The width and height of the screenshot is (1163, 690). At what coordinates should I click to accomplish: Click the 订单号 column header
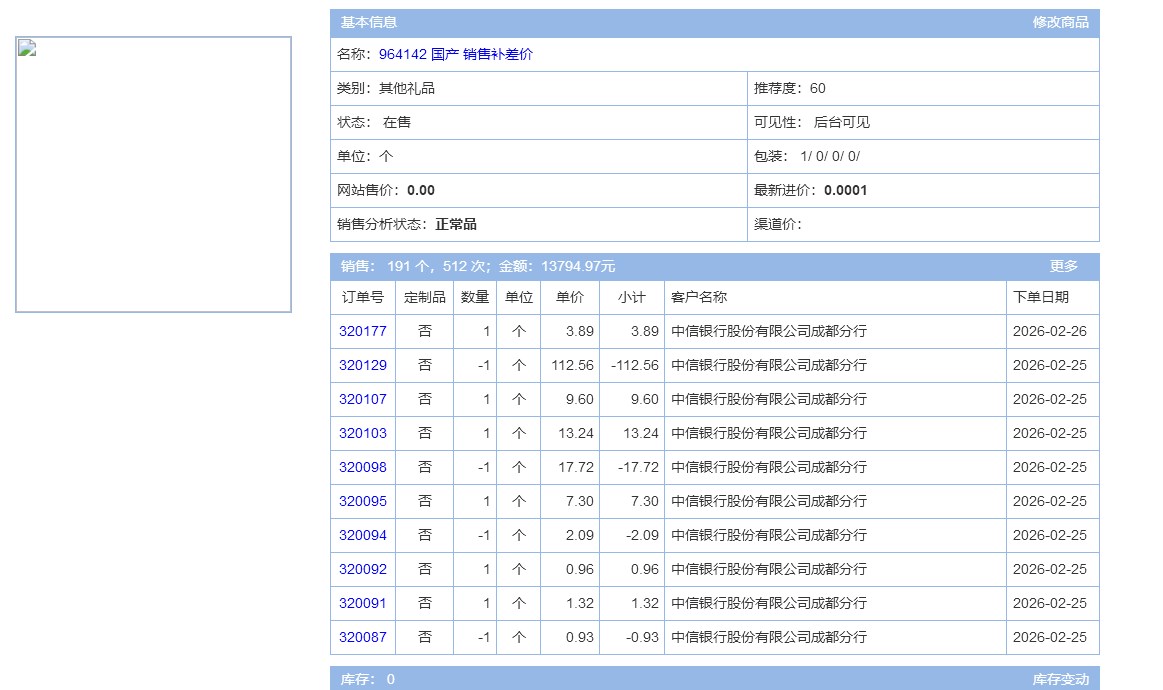coord(362,297)
